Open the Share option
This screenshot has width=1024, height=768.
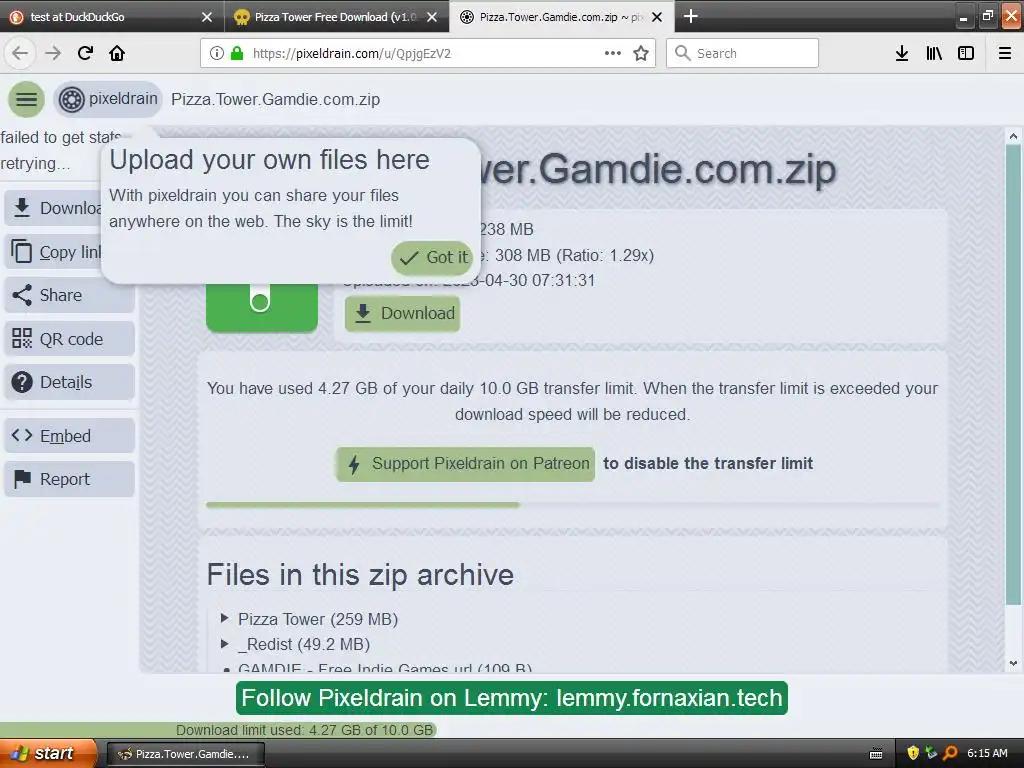(69, 295)
